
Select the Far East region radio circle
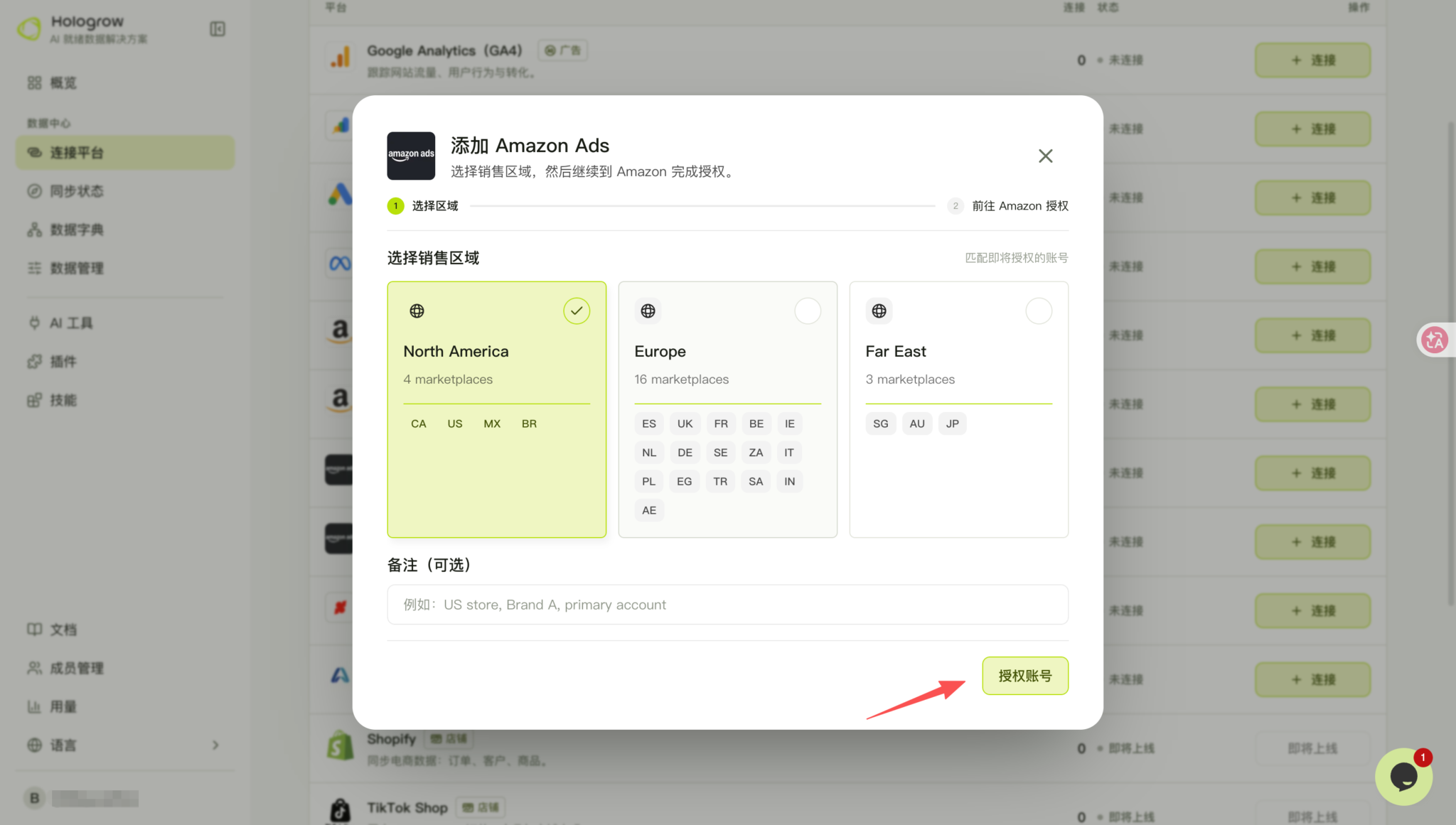pyautogui.click(x=1039, y=311)
